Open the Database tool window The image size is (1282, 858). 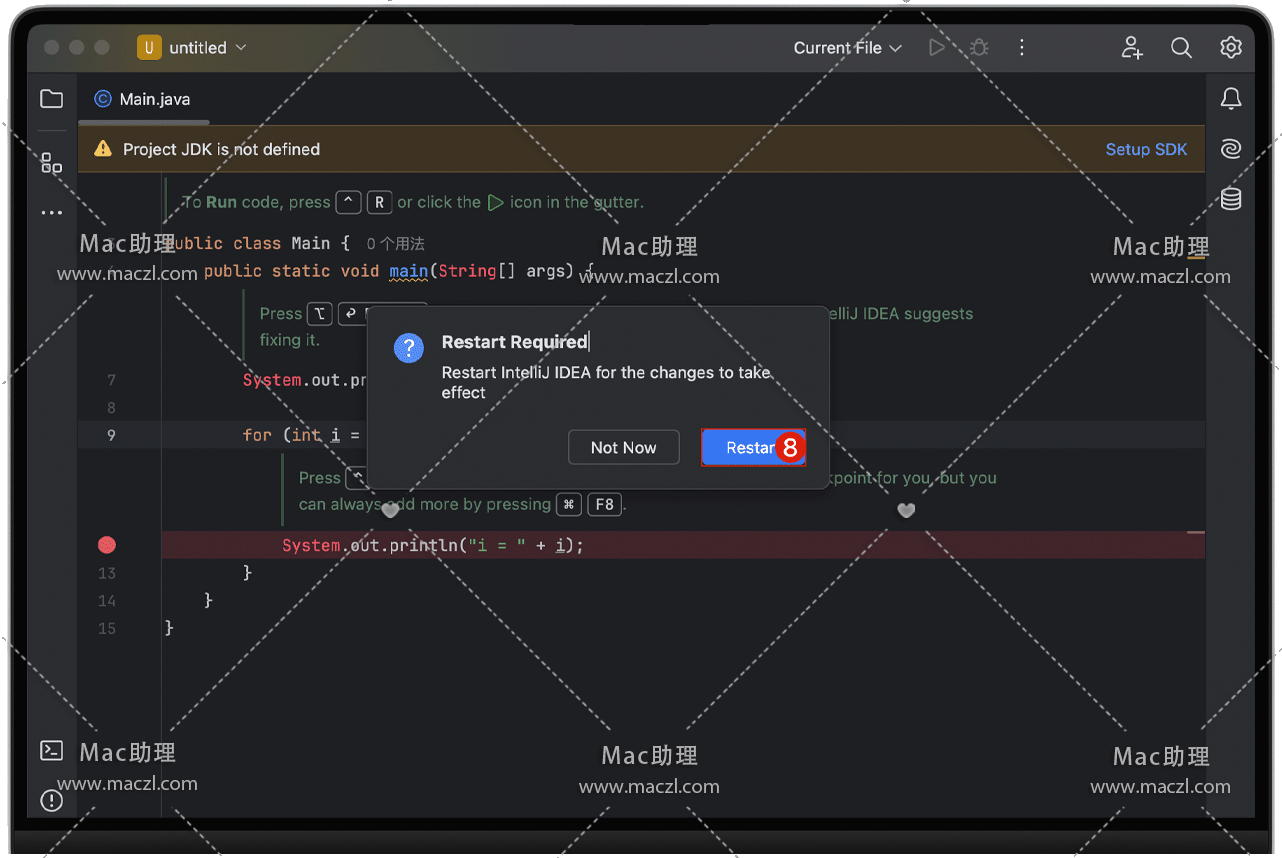pyautogui.click(x=1231, y=199)
